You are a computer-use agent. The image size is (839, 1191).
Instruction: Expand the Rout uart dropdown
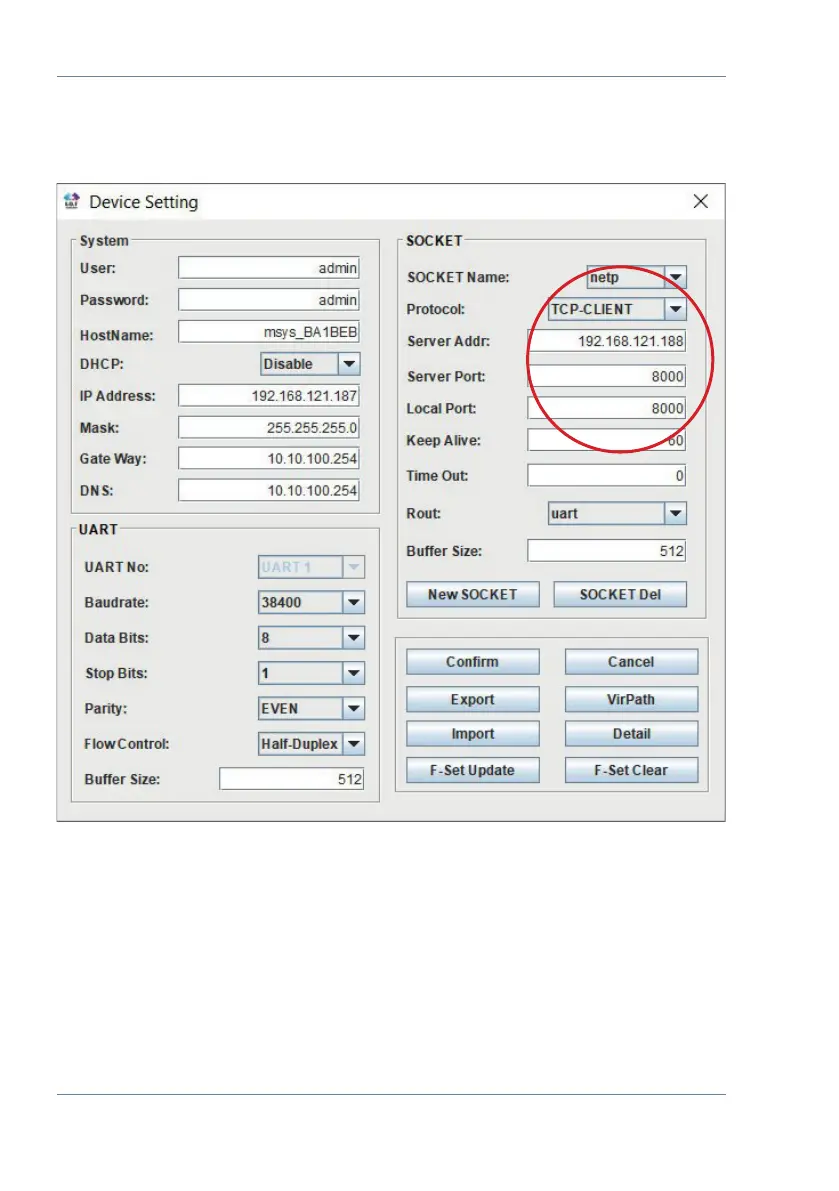tap(676, 513)
